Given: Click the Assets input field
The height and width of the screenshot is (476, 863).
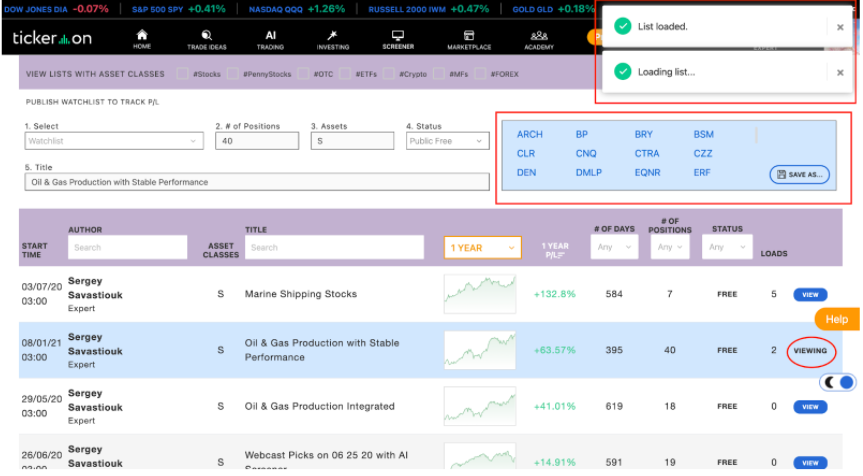Looking at the screenshot, I should pyautogui.click(x=352, y=141).
